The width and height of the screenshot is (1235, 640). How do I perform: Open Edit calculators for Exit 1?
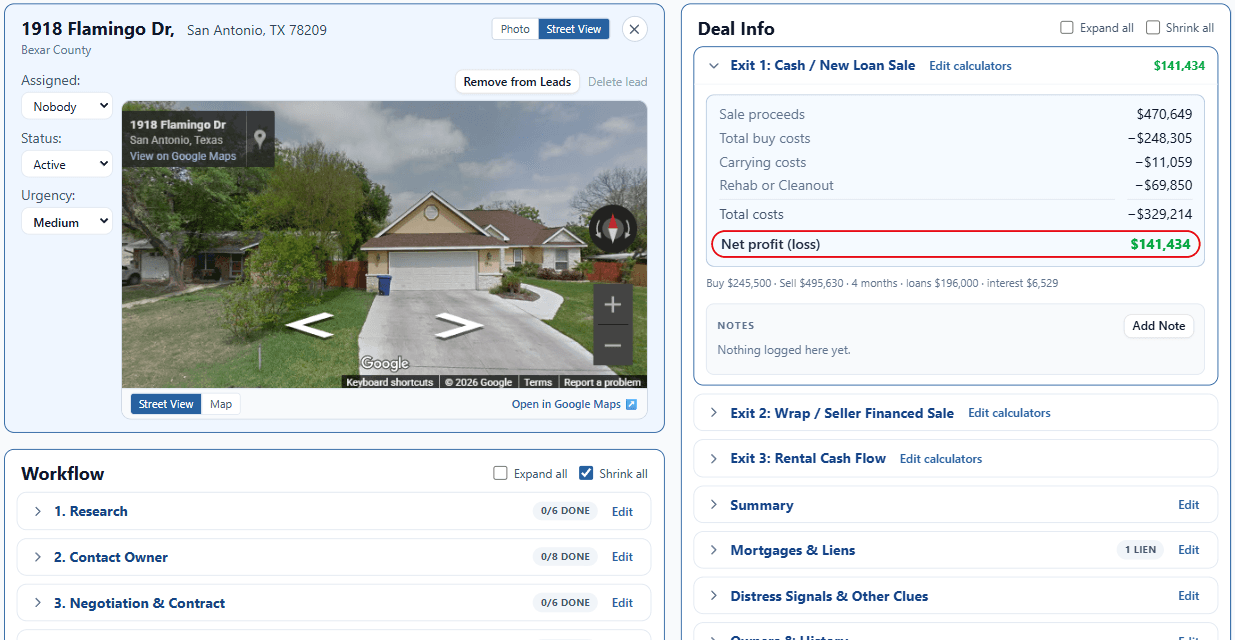970,66
